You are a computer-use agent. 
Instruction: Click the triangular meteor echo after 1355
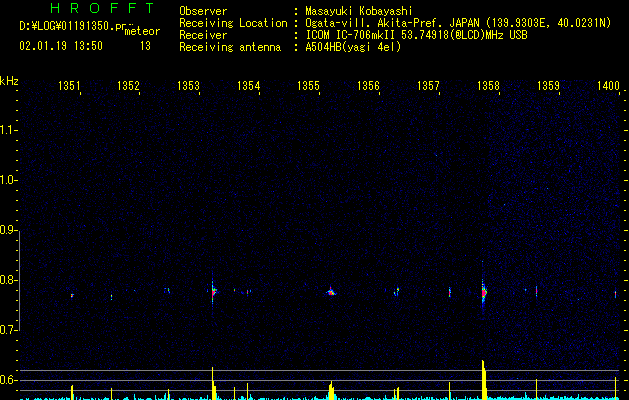coord(331,292)
